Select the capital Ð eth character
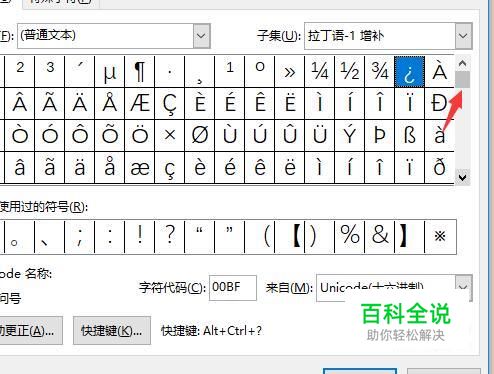The height and width of the screenshot is (374, 494). coord(440,103)
